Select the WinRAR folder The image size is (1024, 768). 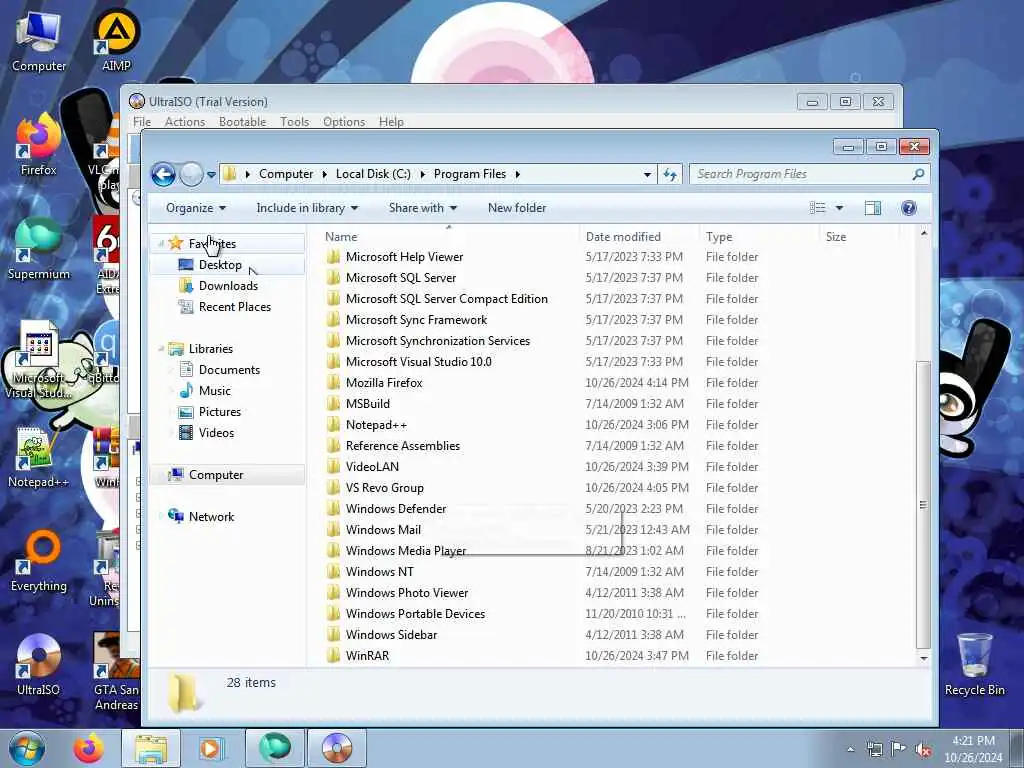tap(367, 656)
